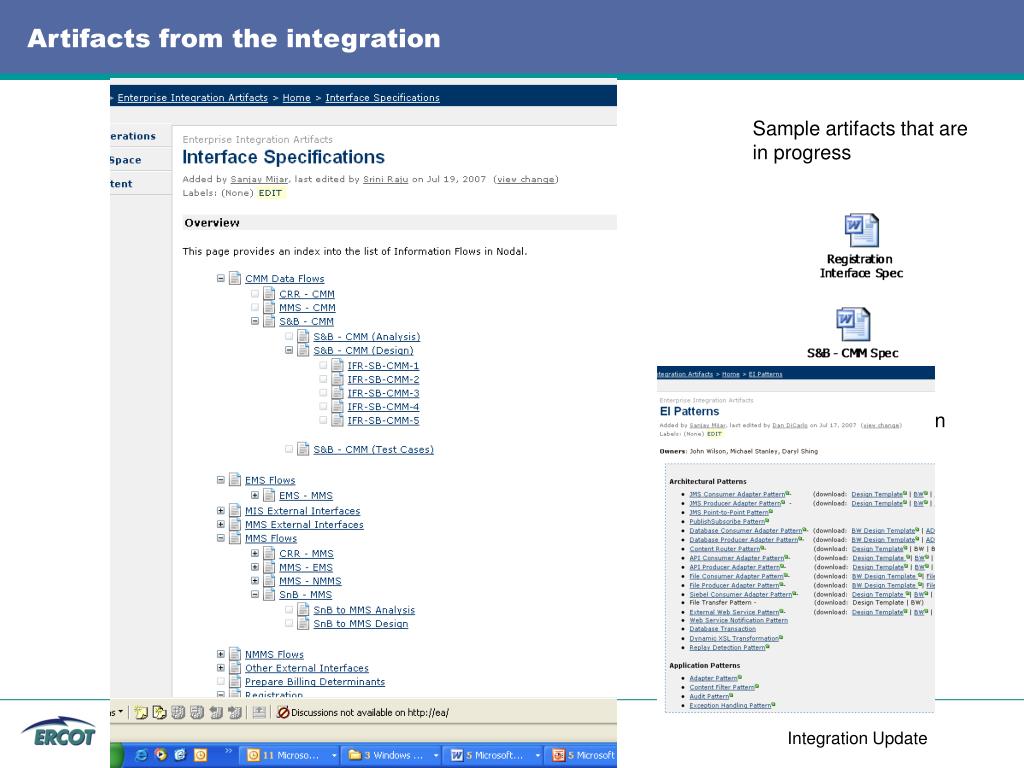Open the MMS - EMS link
Screen dimensions: 1024x768
click(x=306, y=568)
